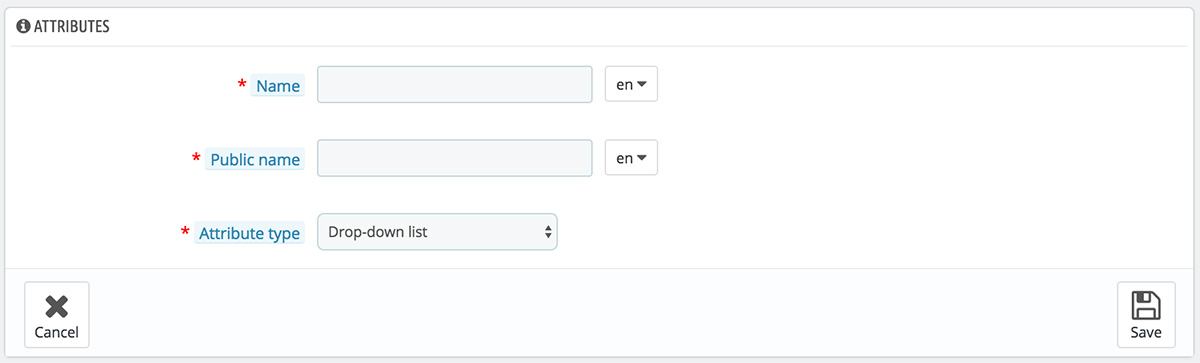Click the caret arrow in Name's language selector

[642, 85]
